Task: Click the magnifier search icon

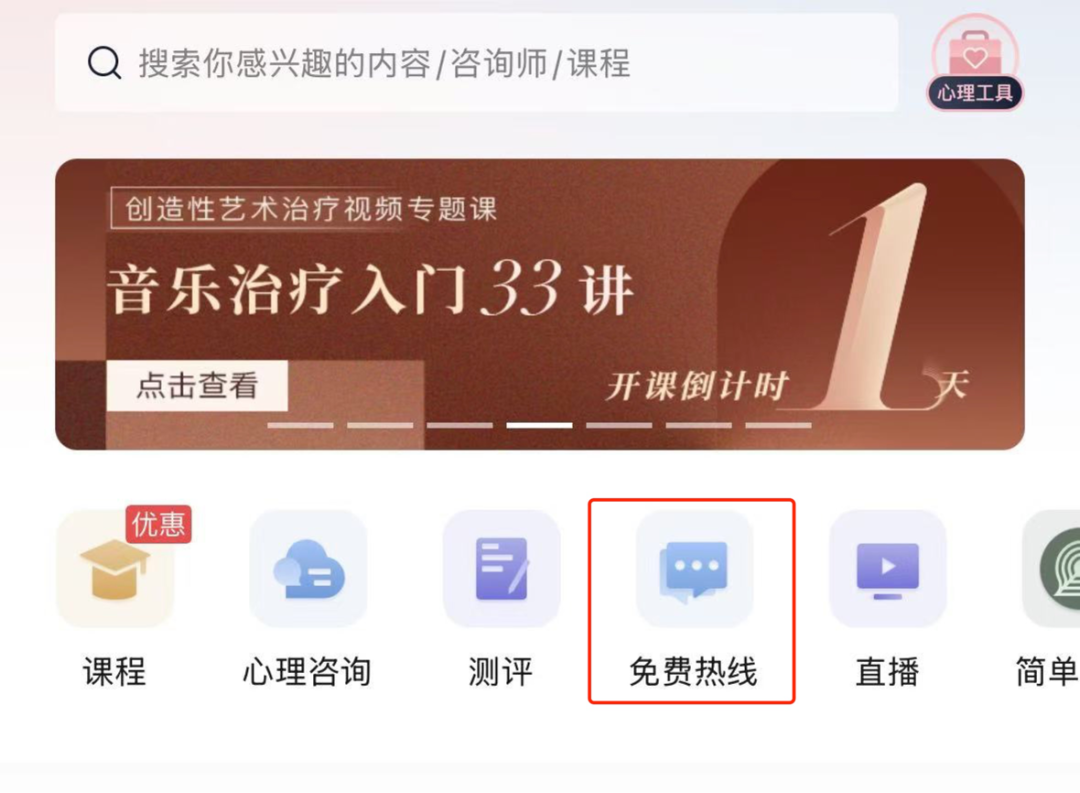Action: click(105, 63)
